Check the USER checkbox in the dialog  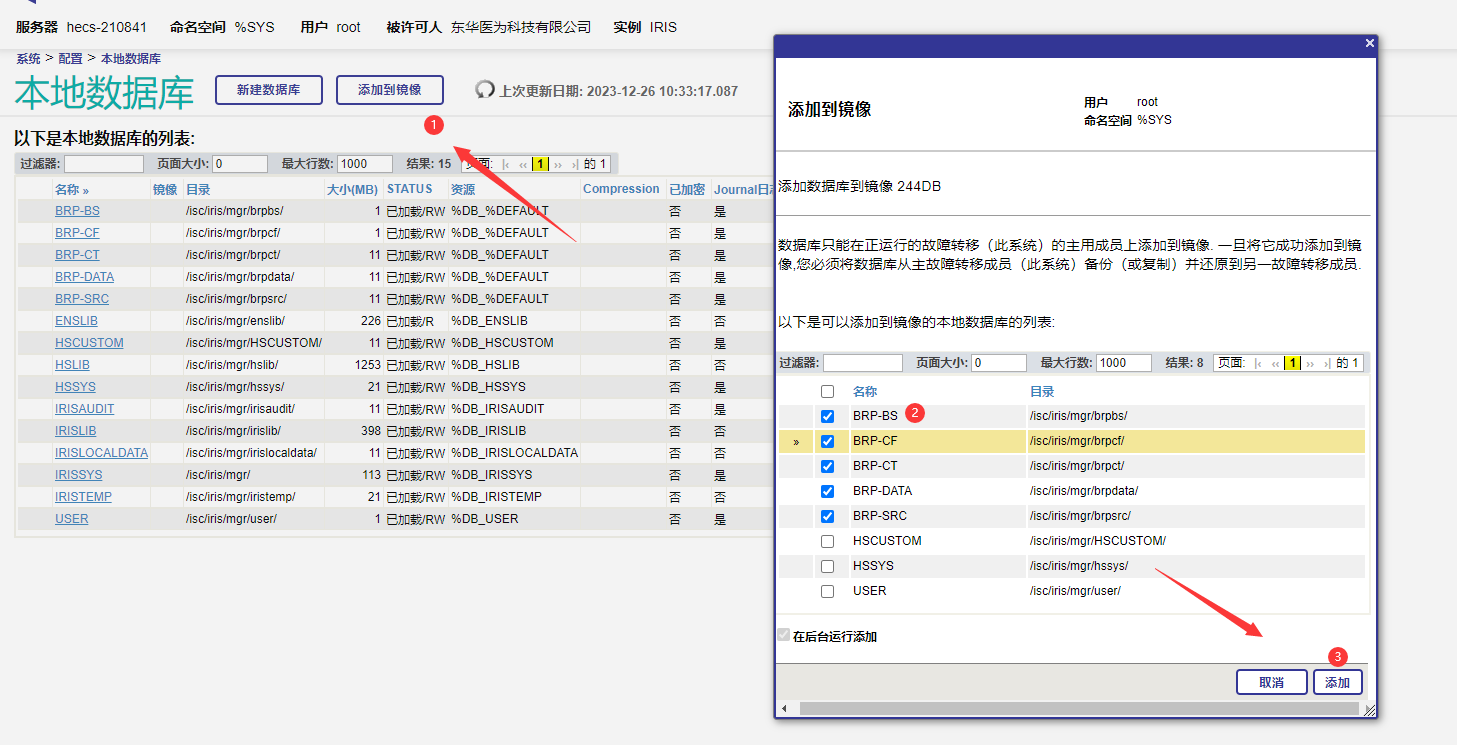[827, 591]
